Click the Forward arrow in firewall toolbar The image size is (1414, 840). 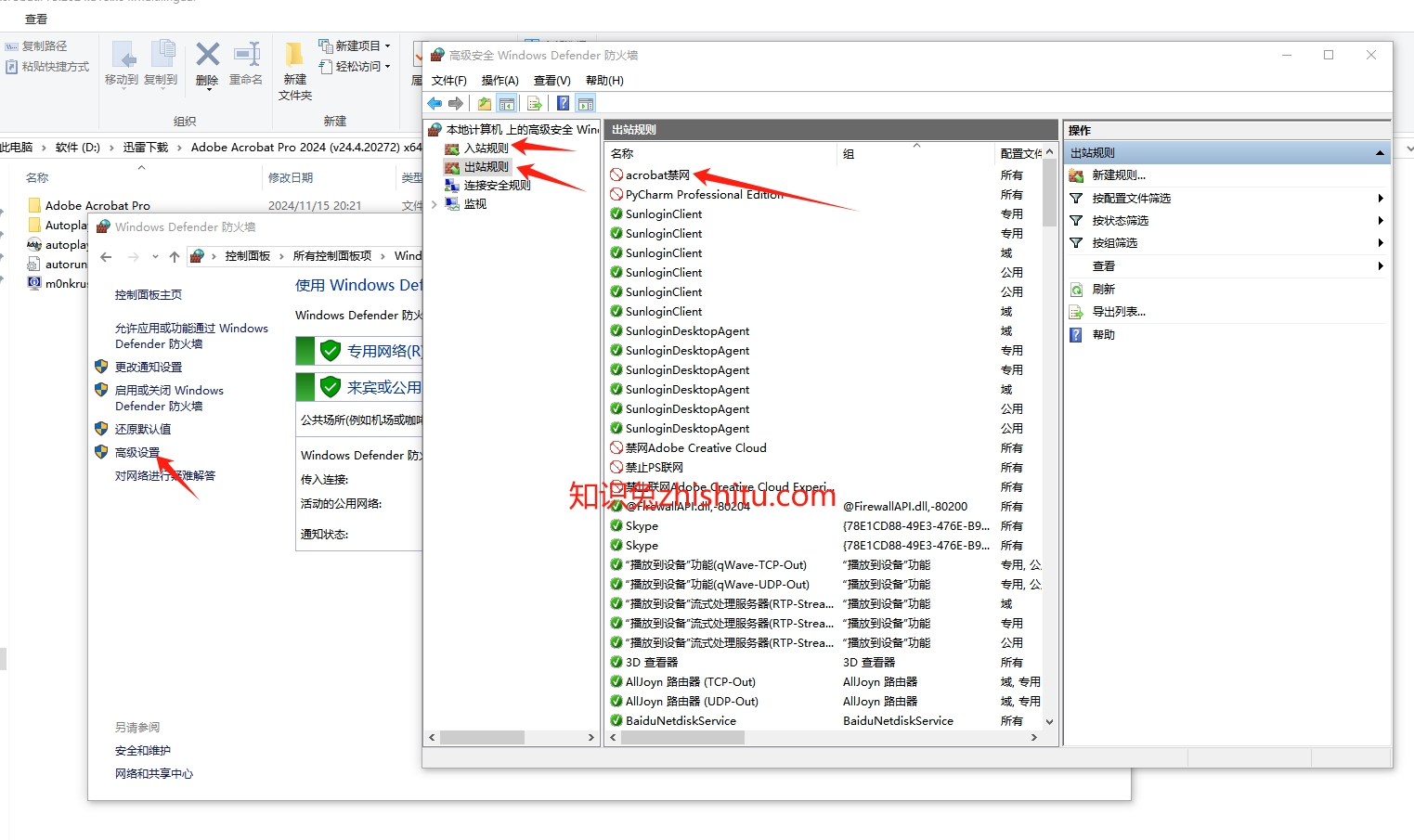(455, 103)
